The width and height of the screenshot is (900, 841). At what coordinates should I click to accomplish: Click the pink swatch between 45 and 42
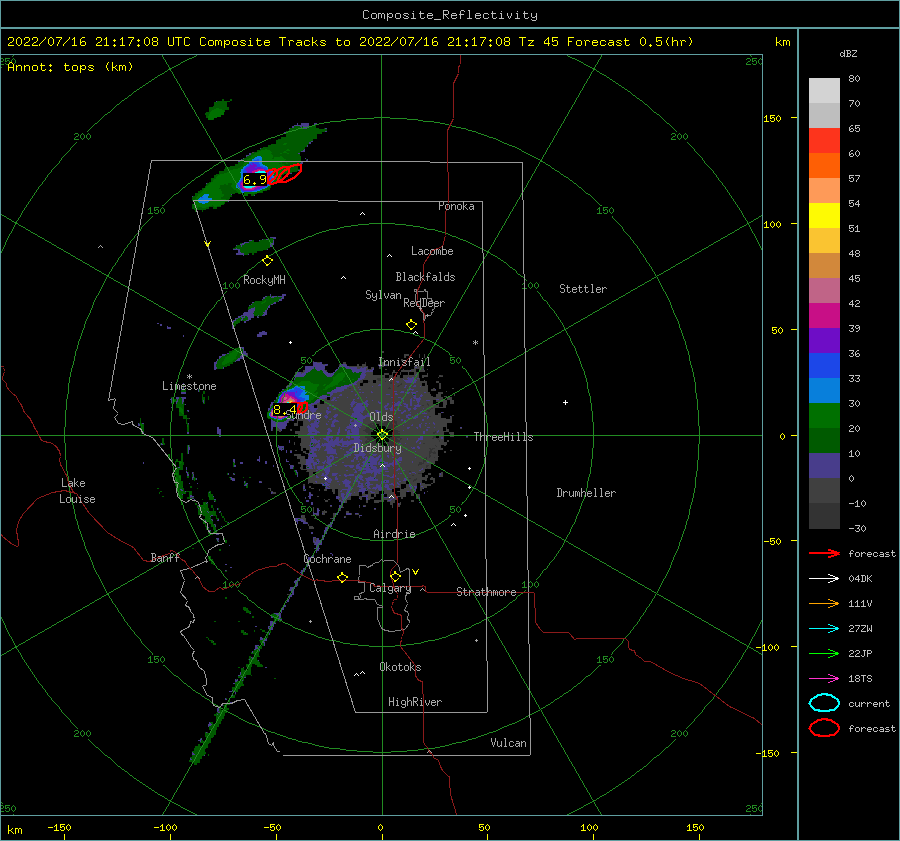[824, 291]
